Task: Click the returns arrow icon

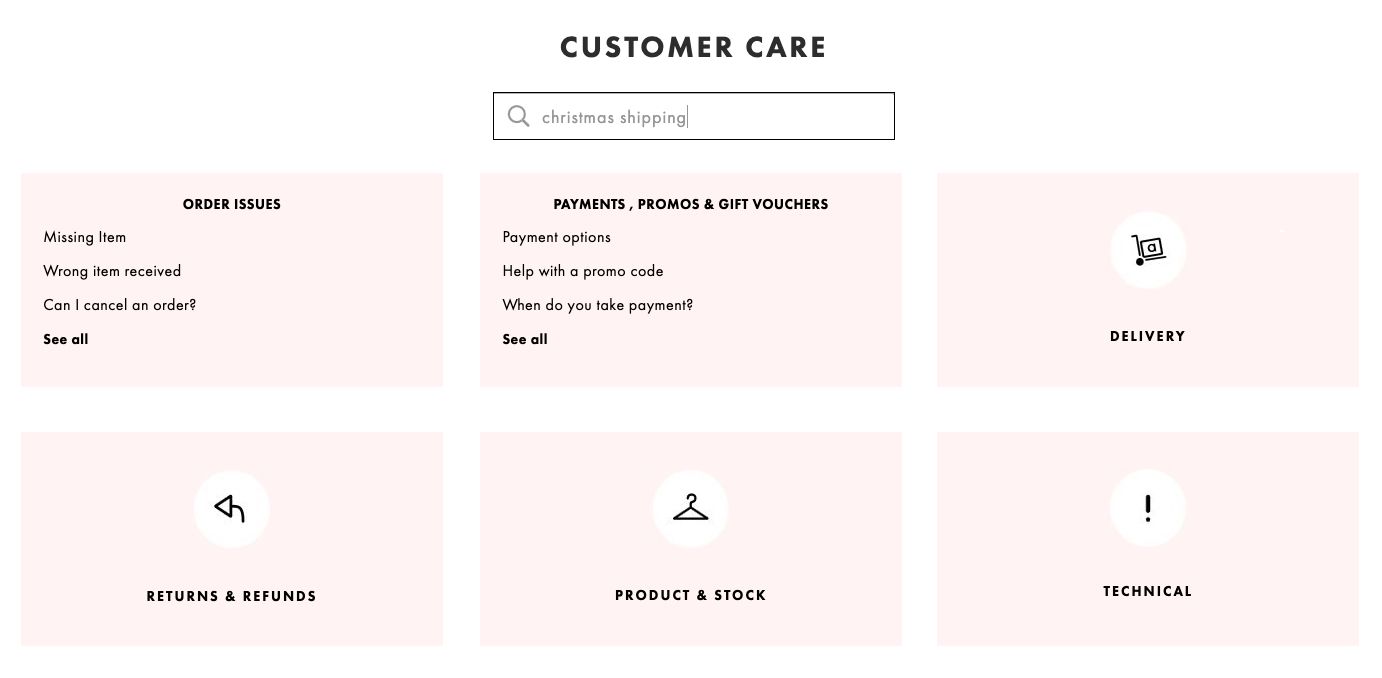Action: pyautogui.click(x=231, y=509)
